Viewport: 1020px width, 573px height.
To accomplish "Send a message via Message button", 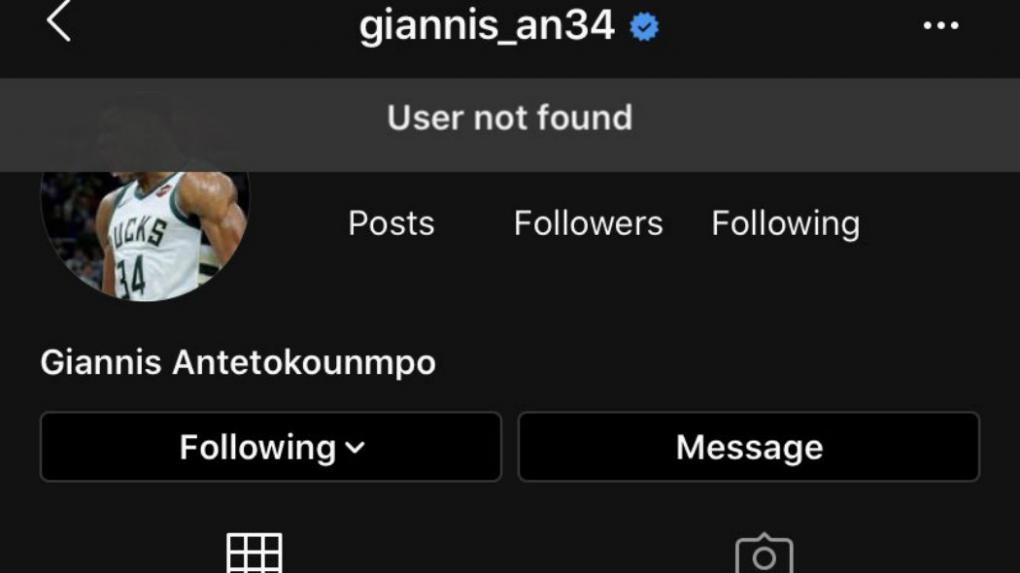I will tap(749, 447).
